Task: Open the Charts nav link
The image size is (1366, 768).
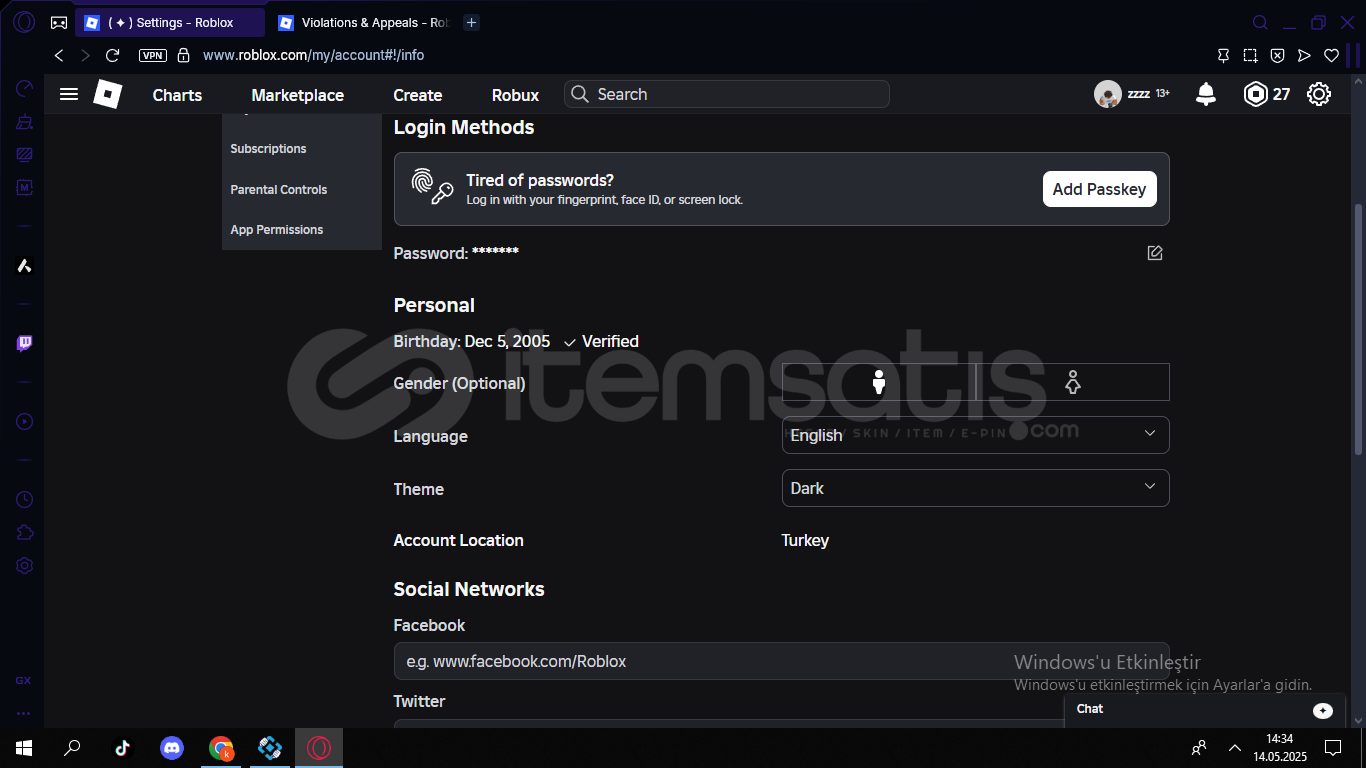Action: click(x=177, y=95)
